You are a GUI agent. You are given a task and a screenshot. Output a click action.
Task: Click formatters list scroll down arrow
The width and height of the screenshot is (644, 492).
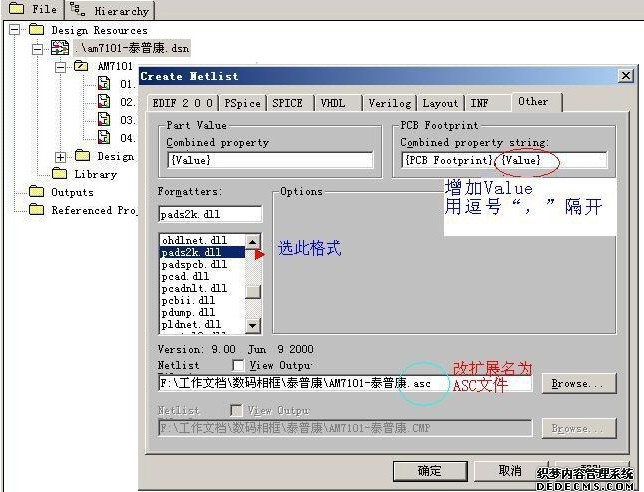coord(253,326)
